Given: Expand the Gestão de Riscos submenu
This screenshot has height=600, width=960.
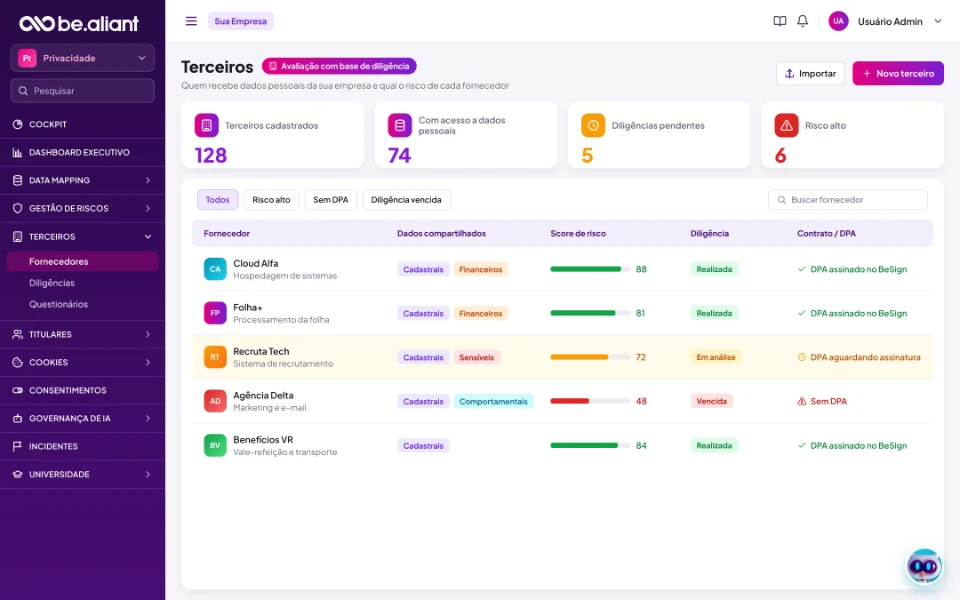Looking at the screenshot, I should pos(148,209).
